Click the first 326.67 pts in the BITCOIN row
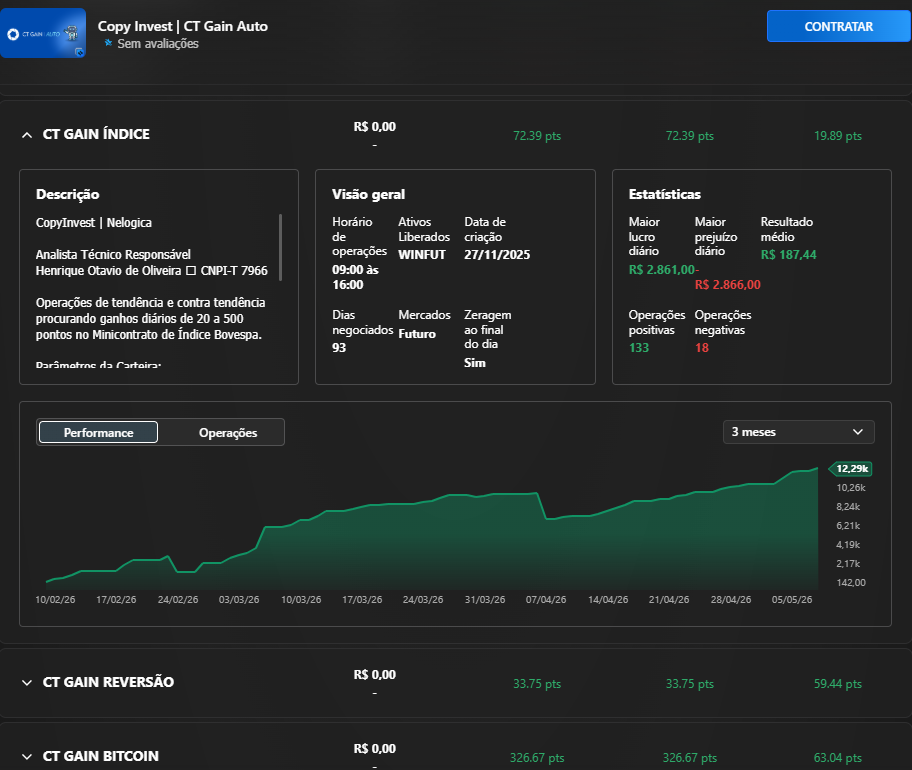This screenshot has width=912, height=770. 537,758
